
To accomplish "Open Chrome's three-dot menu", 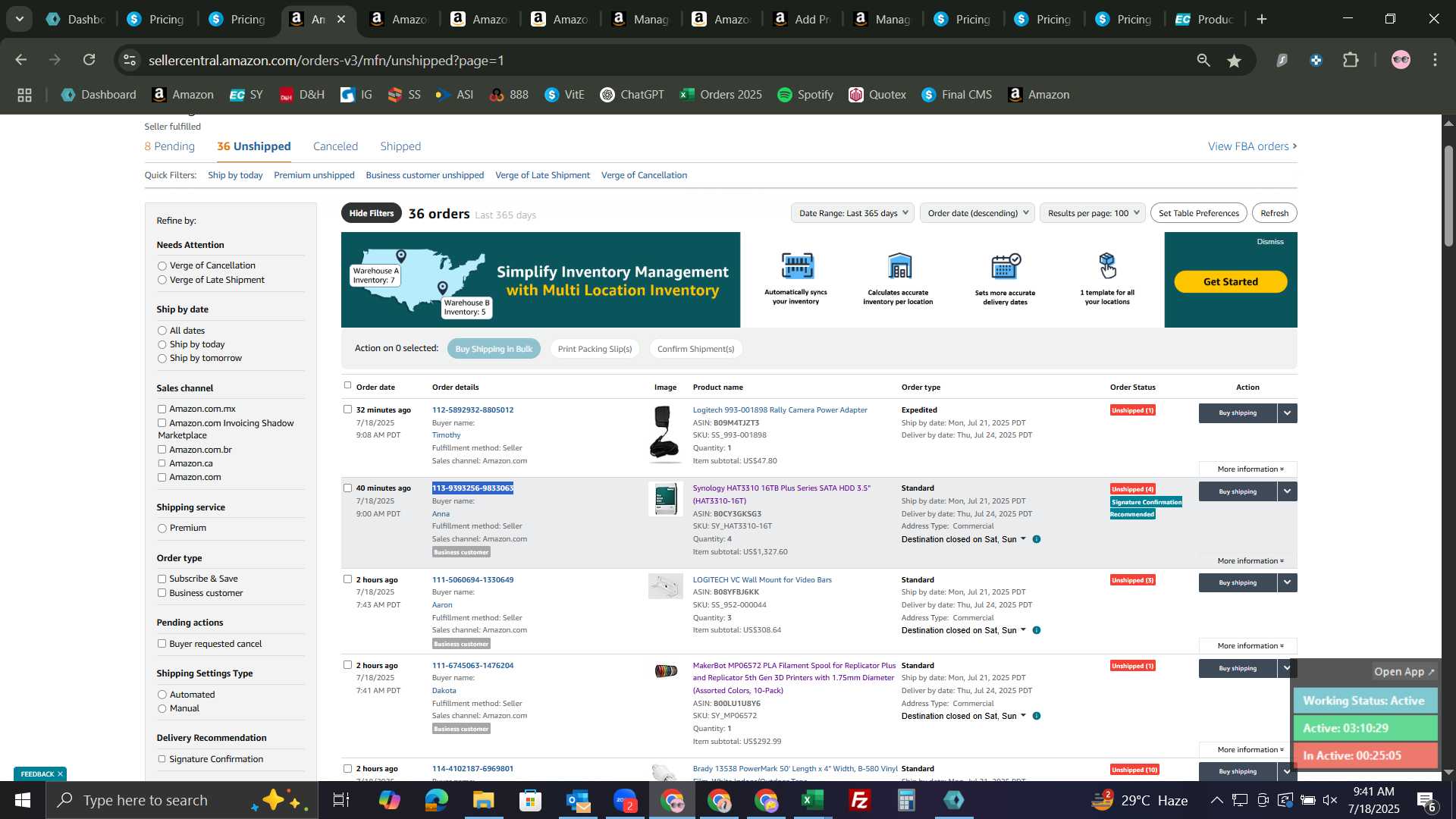I will pyautogui.click(x=1436, y=61).
